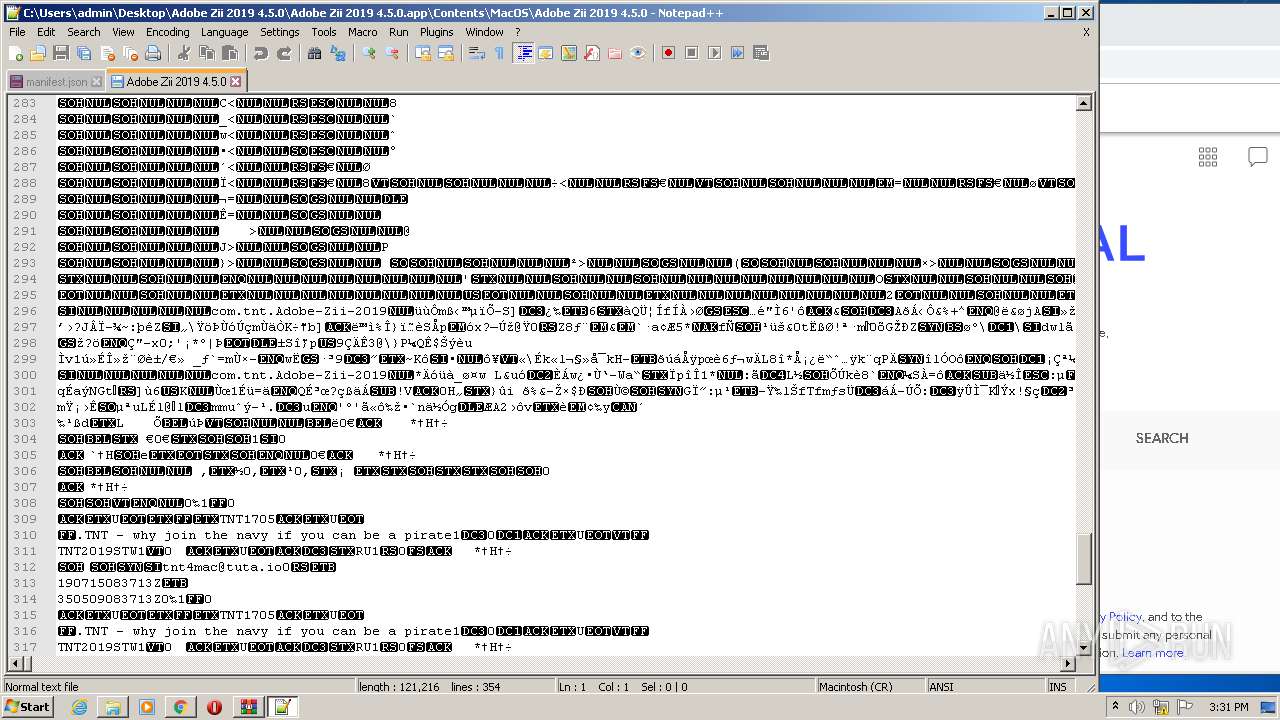Create a new document with New icon
The image size is (1280, 720).
16,53
